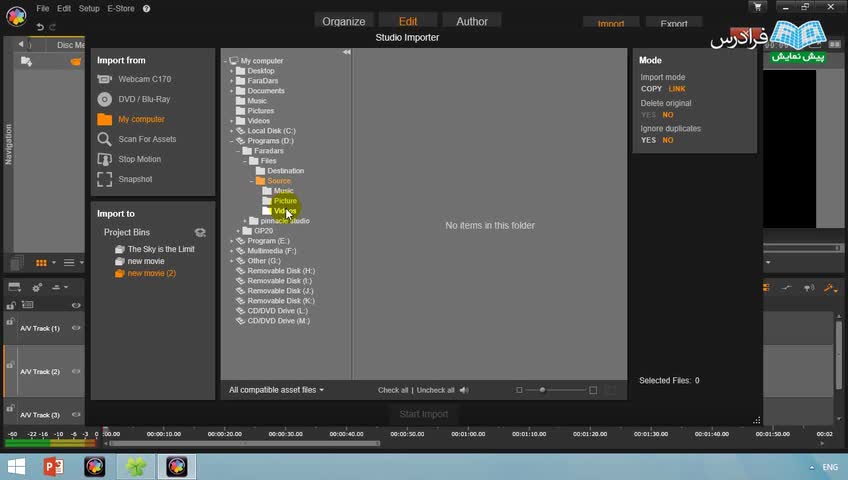Click the thumbnail size slider handle
This screenshot has width=848, height=480.
click(x=542, y=390)
